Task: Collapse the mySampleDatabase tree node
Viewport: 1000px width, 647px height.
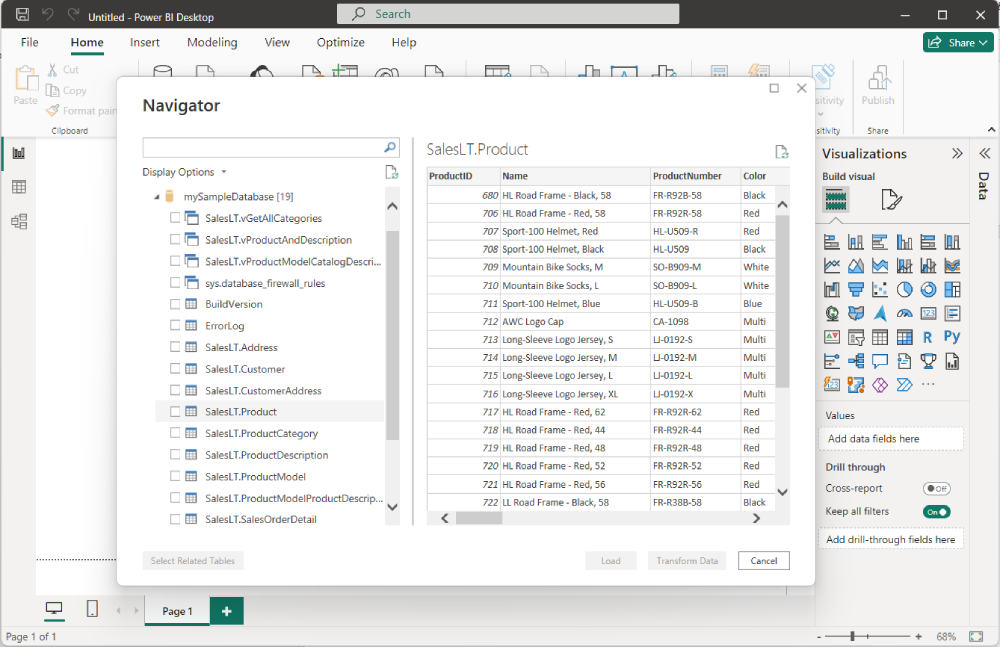Action: [x=157, y=197]
